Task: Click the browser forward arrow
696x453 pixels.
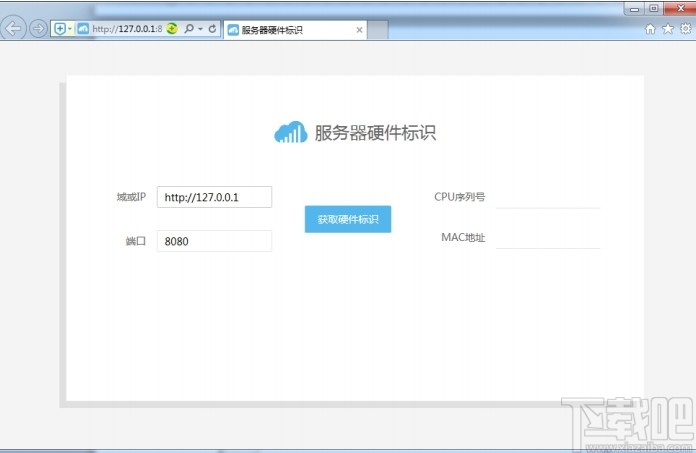Action: 39,29
